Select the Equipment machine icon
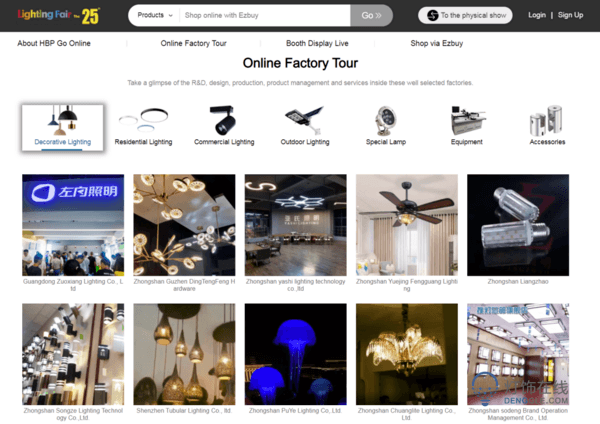This screenshot has width=600, height=424. (x=467, y=121)
